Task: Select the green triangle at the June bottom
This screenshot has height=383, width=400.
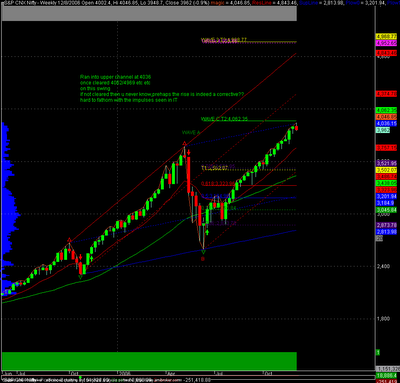Action: pyautogui.click(x=203, y=252)
